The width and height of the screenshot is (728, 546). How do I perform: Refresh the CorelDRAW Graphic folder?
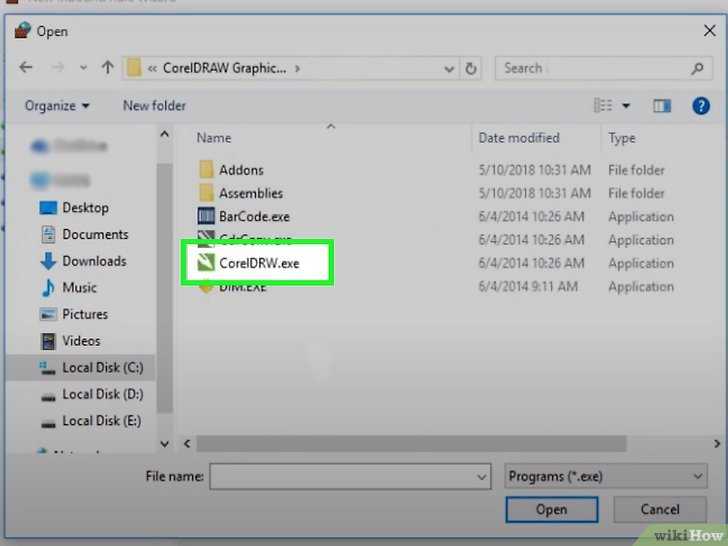(x=471, y=69)
